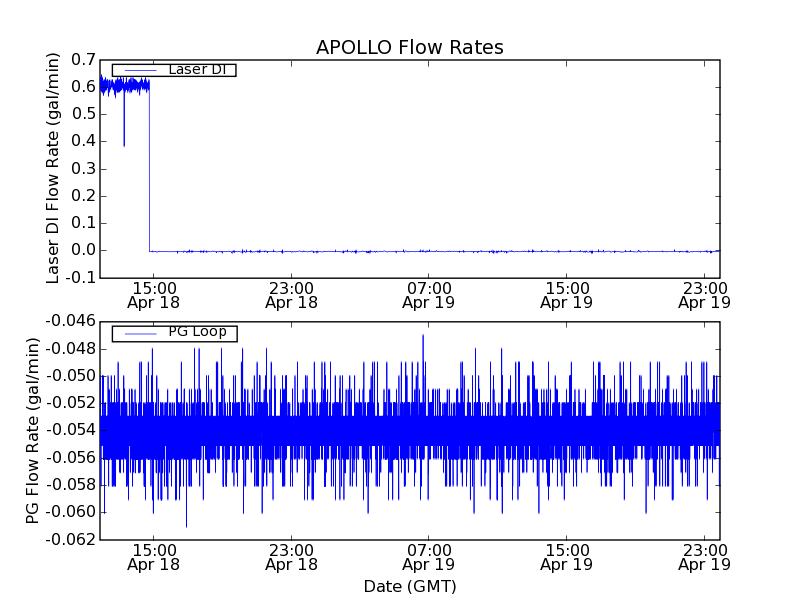Click the 'PG Loop' legend entry

tap(174, 334)
